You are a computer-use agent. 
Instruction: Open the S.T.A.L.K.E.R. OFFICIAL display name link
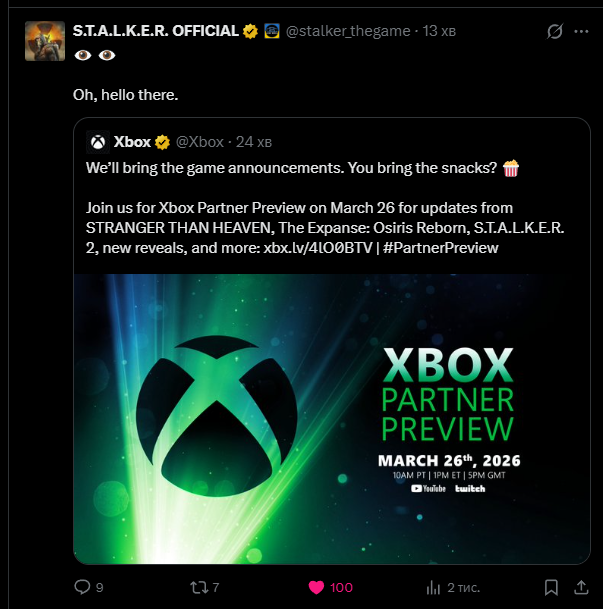pyautogui.click(x=156, y=31)
